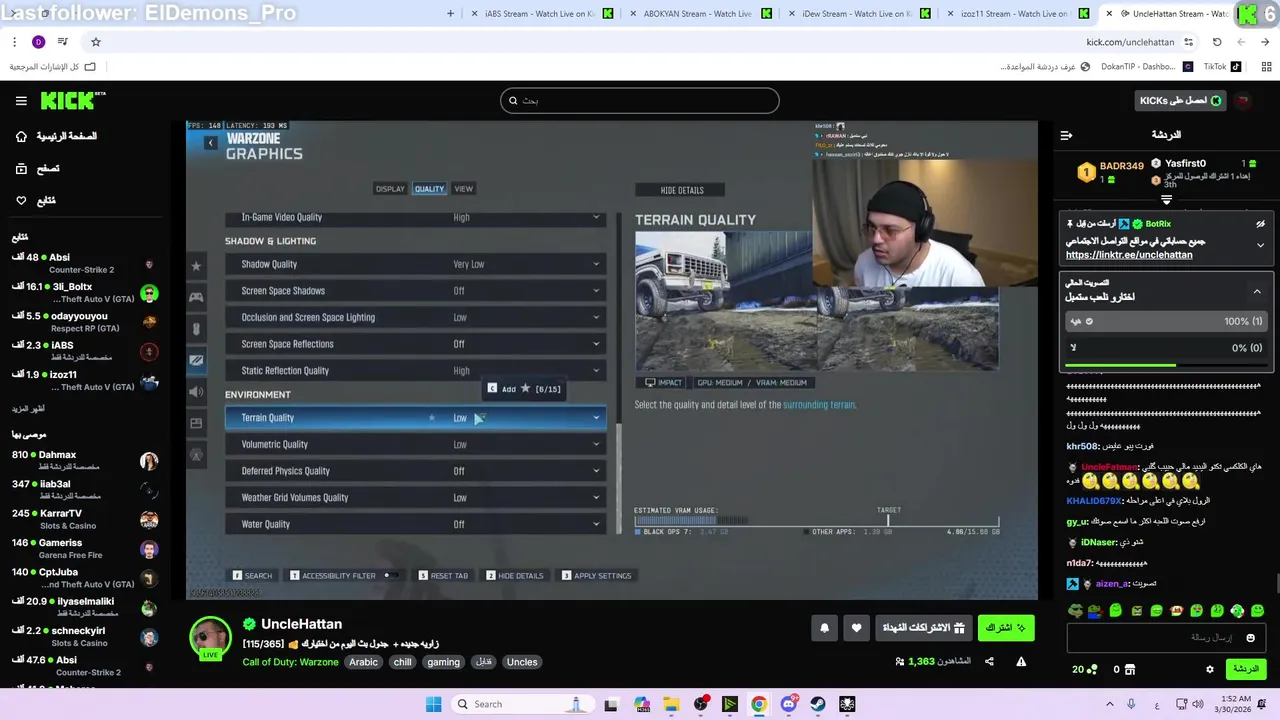Open the chat shop icon
This screenshot has height=720, width=1280.
[x=1130, y=669]
